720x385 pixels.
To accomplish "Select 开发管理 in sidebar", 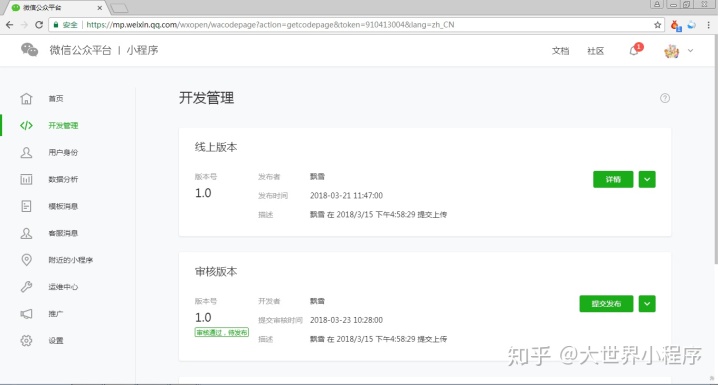I will pyautogui.click(x=63, y=125).
